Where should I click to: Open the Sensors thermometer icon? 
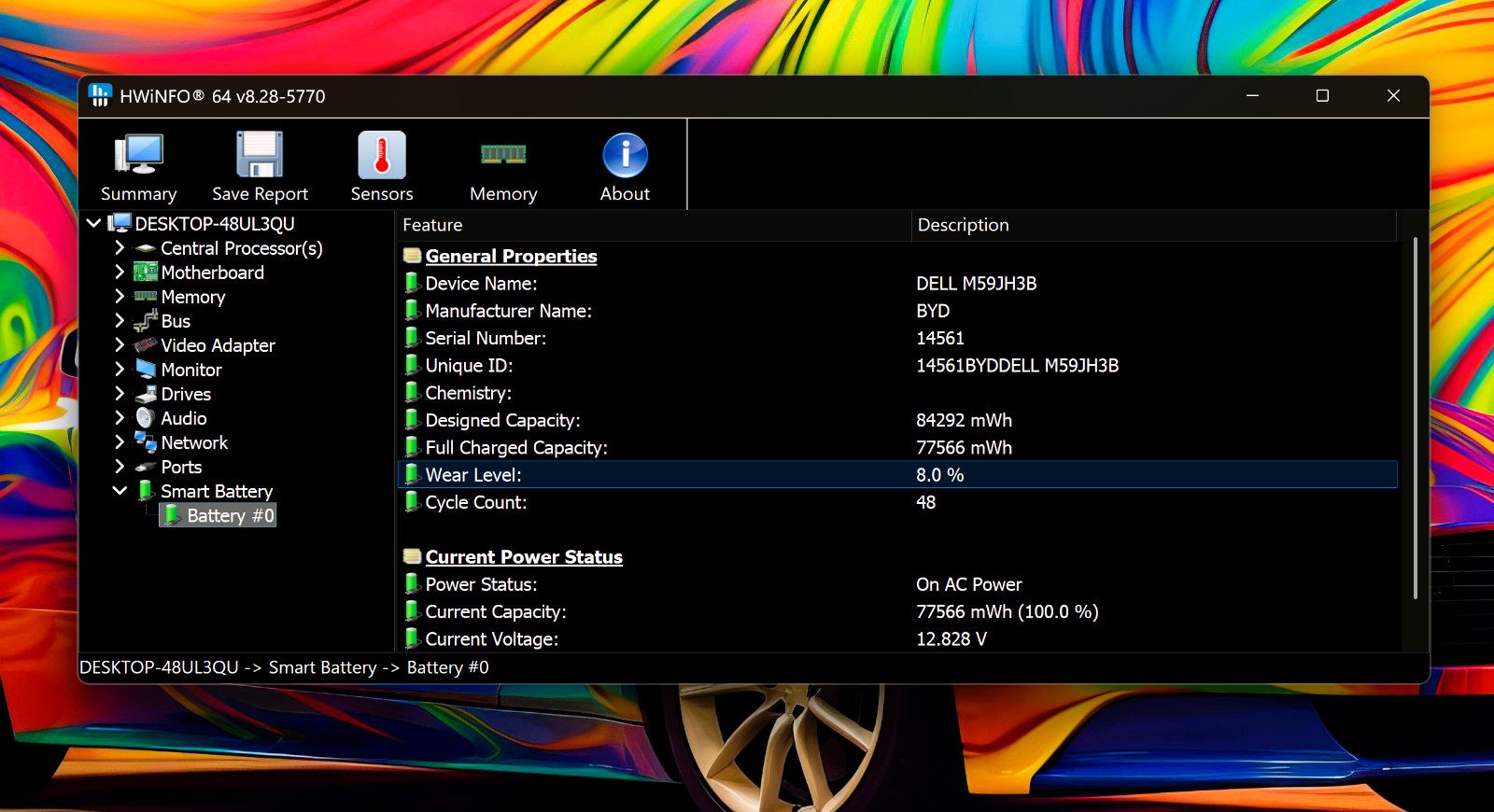382,155
